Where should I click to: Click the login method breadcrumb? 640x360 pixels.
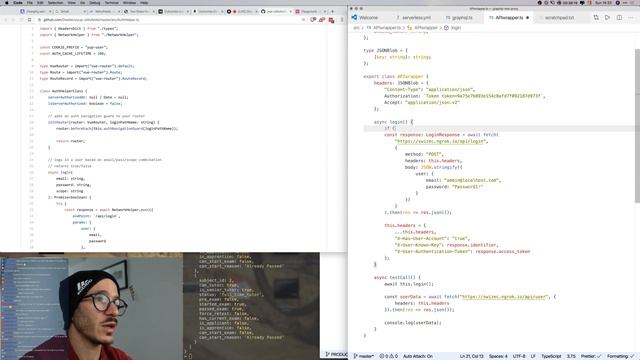tap(453, 28)
